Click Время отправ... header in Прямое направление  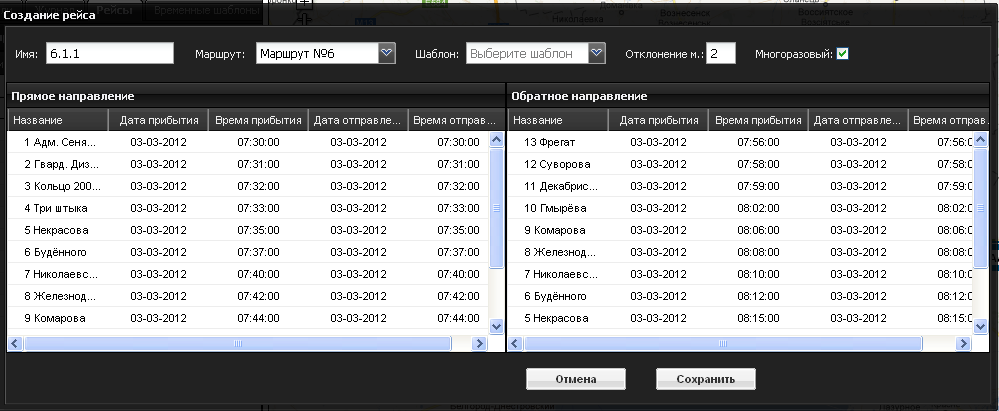pos(454,120)
